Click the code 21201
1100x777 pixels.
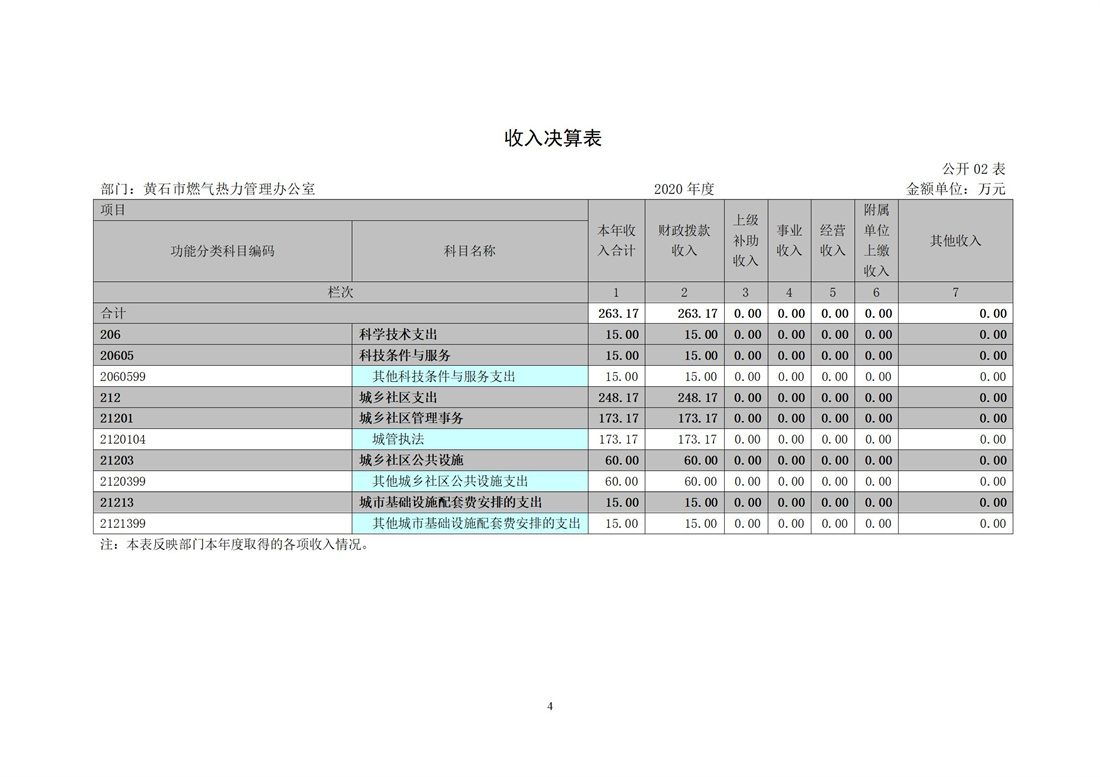[116, 419]
